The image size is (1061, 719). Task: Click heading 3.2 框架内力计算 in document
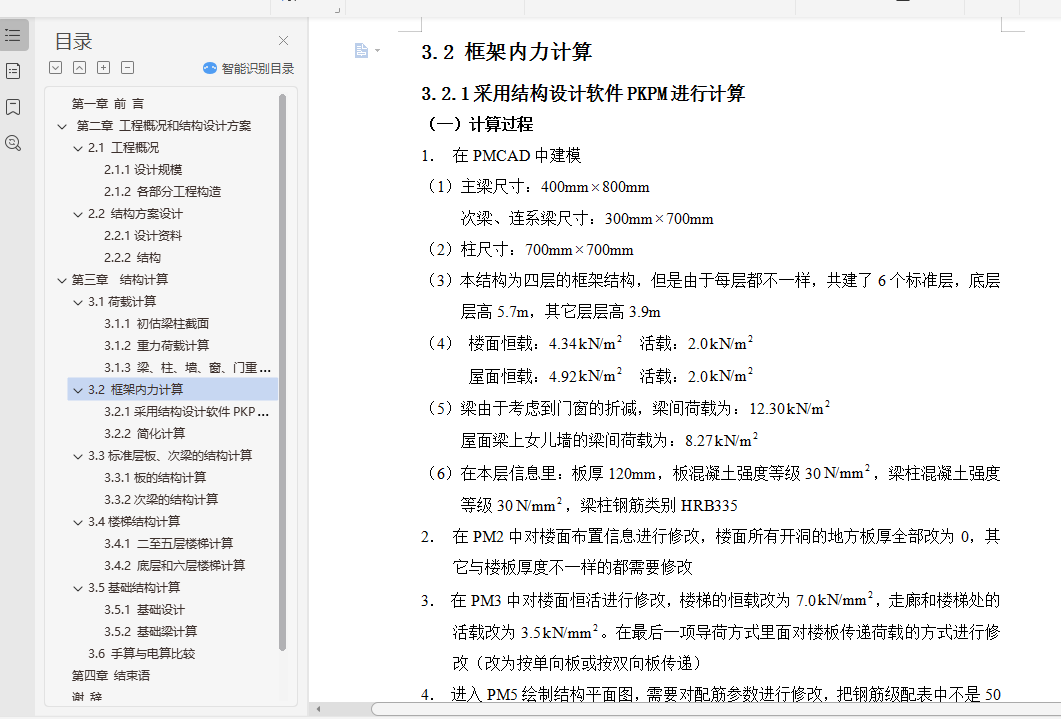coord(506,52)
